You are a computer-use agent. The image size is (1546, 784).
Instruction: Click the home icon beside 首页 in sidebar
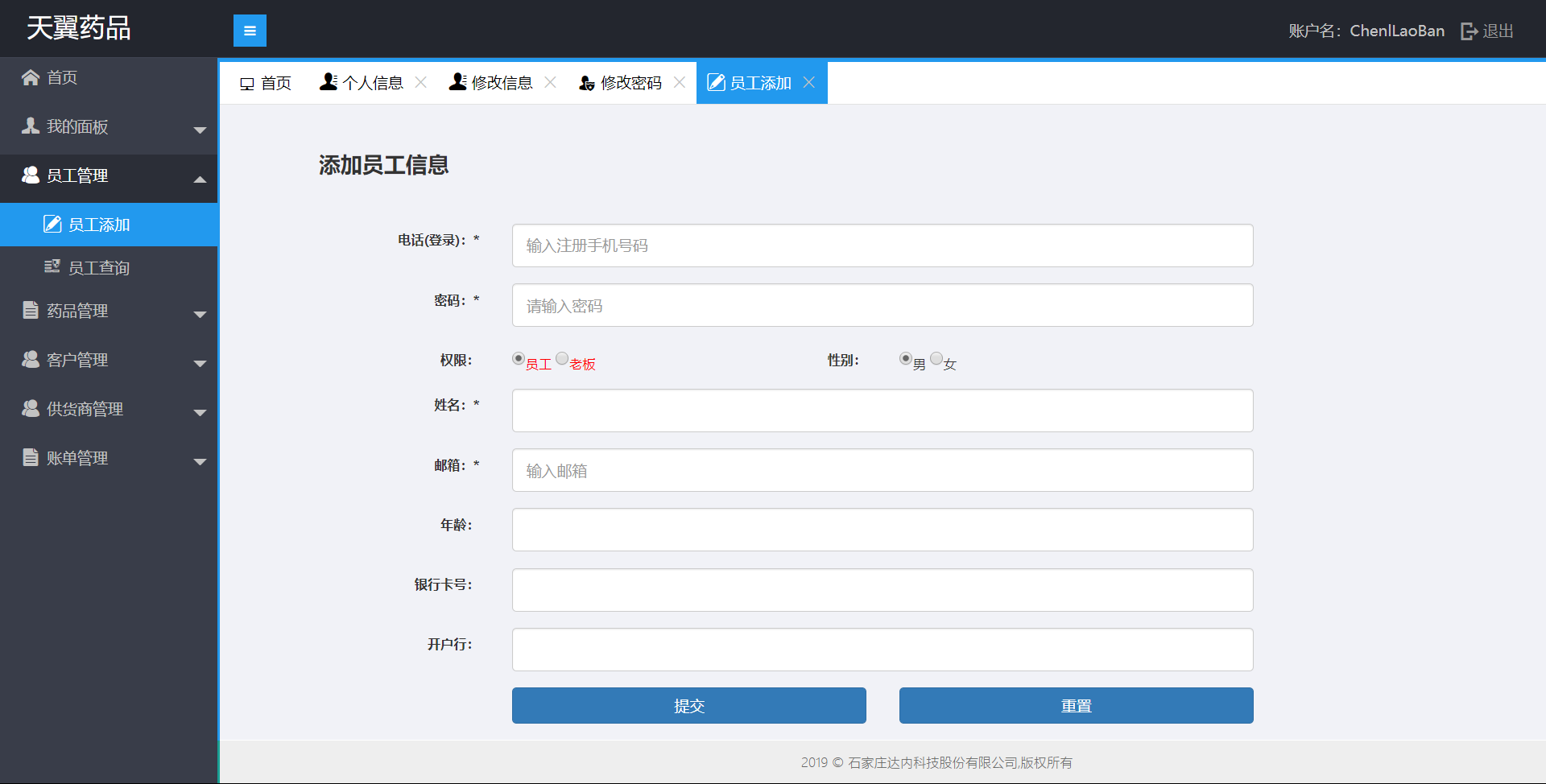[31, 77]
